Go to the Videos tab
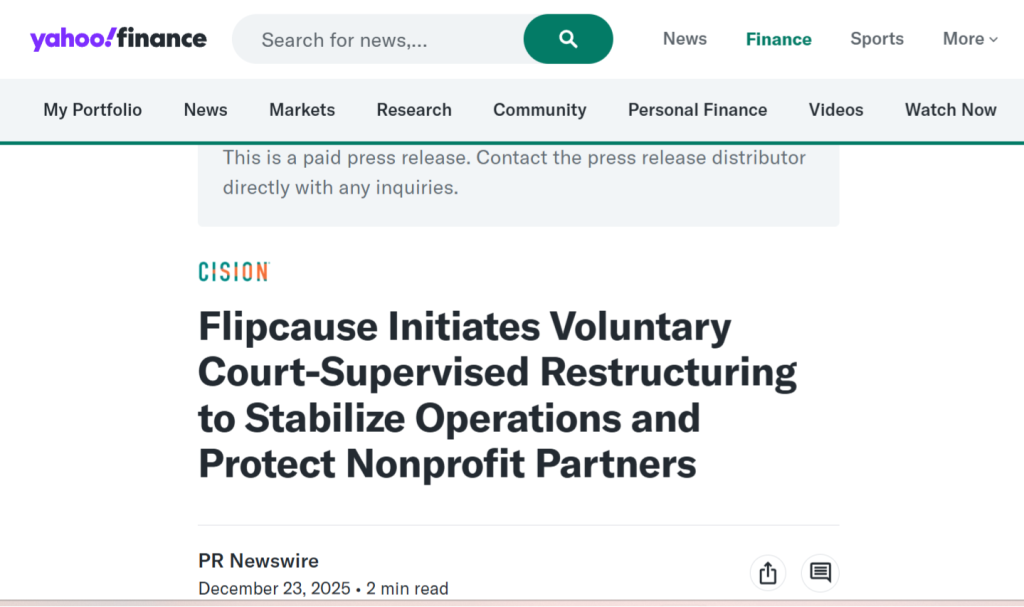1024x607 pixels. coord(836,110)
